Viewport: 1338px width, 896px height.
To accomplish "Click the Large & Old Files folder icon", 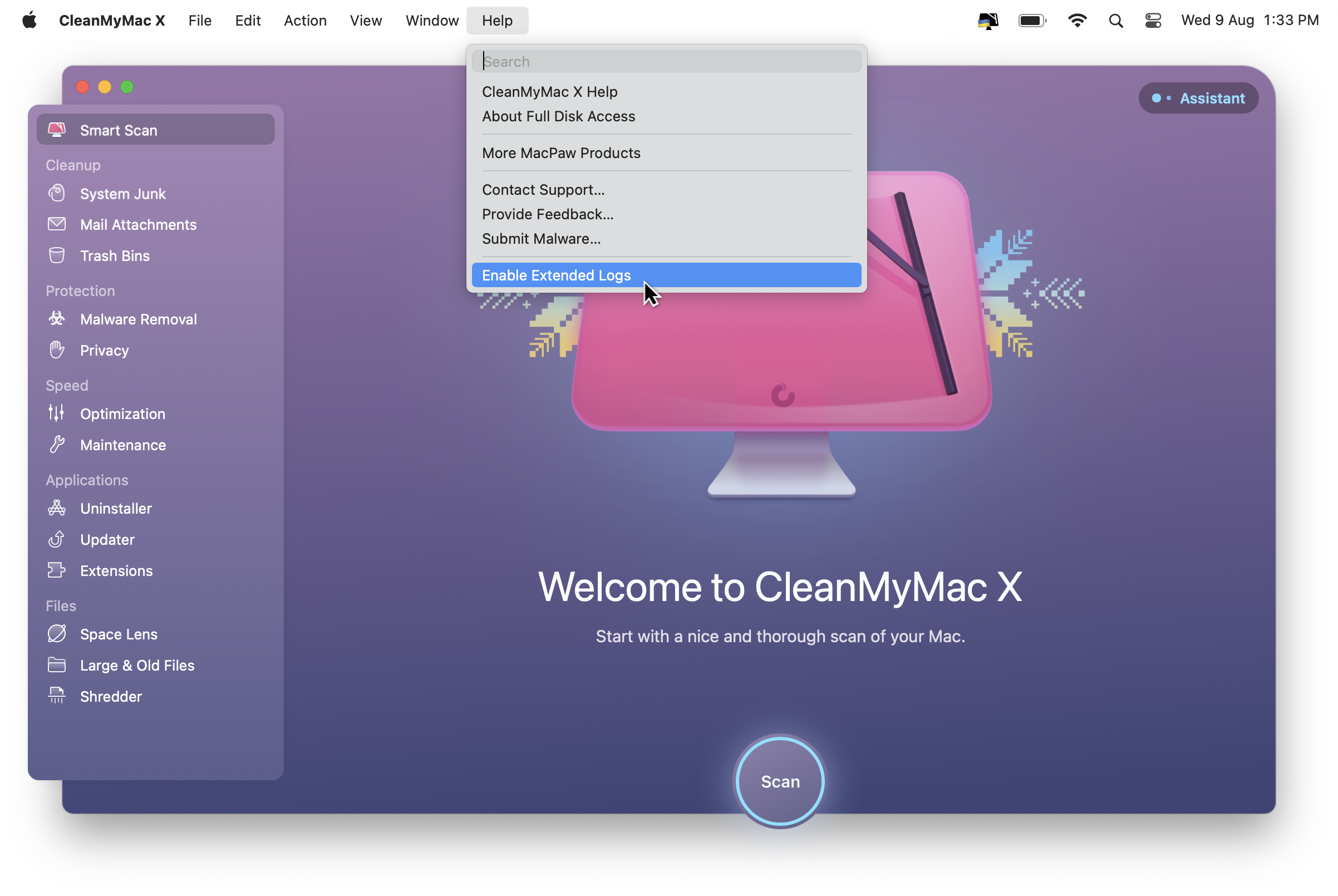I will (x=57, y=664).
